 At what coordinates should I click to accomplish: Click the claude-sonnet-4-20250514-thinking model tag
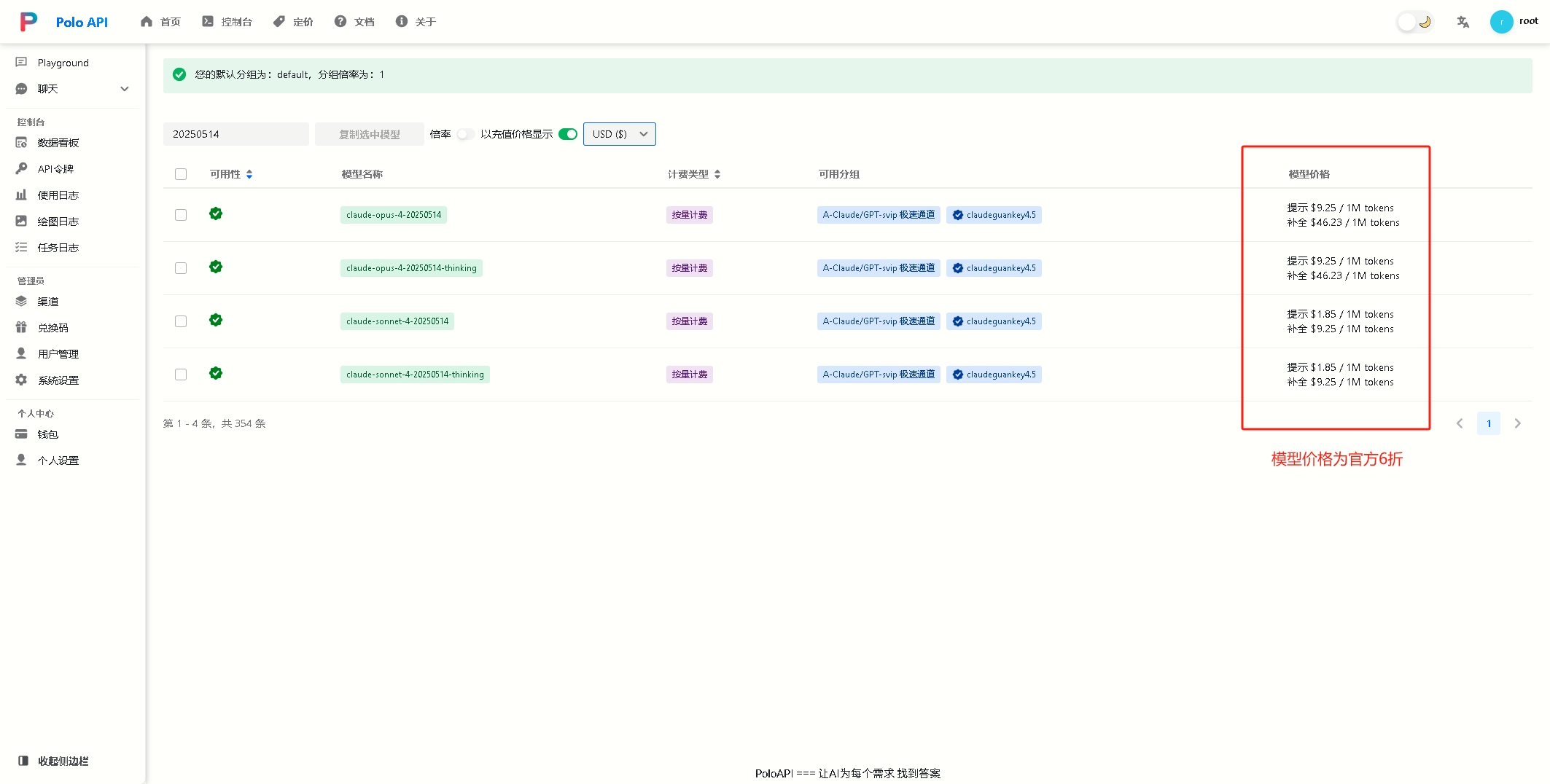coord(415,375)
